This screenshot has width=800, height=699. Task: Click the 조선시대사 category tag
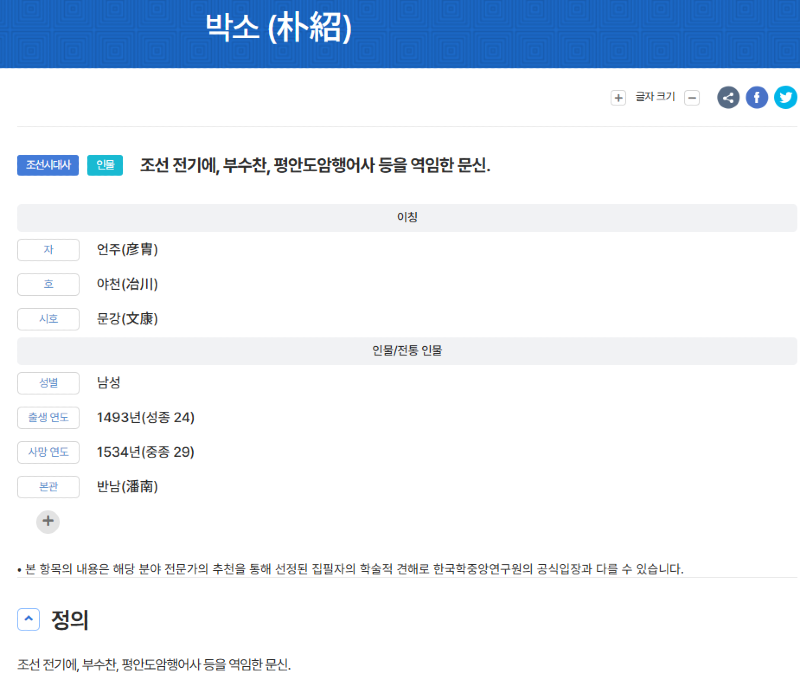coord(48,165)
